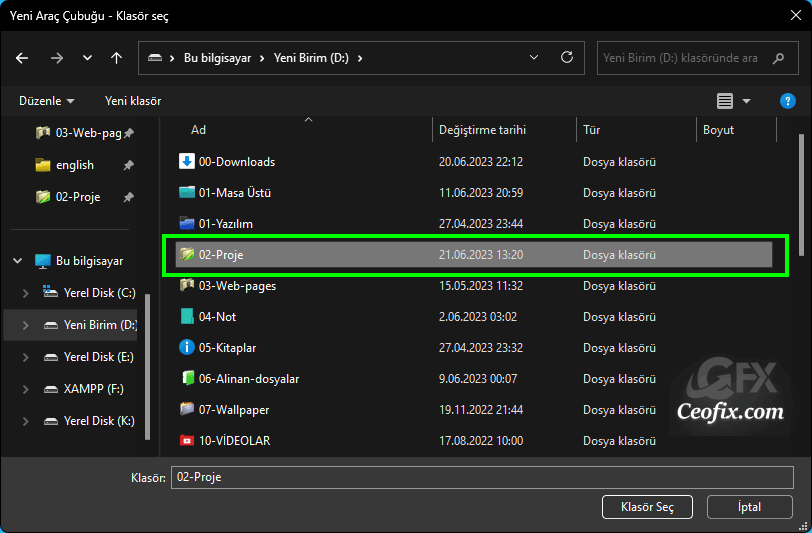This screenshot has height=533, width=812.
Task: Click the view layout icon
Action: 725,101
